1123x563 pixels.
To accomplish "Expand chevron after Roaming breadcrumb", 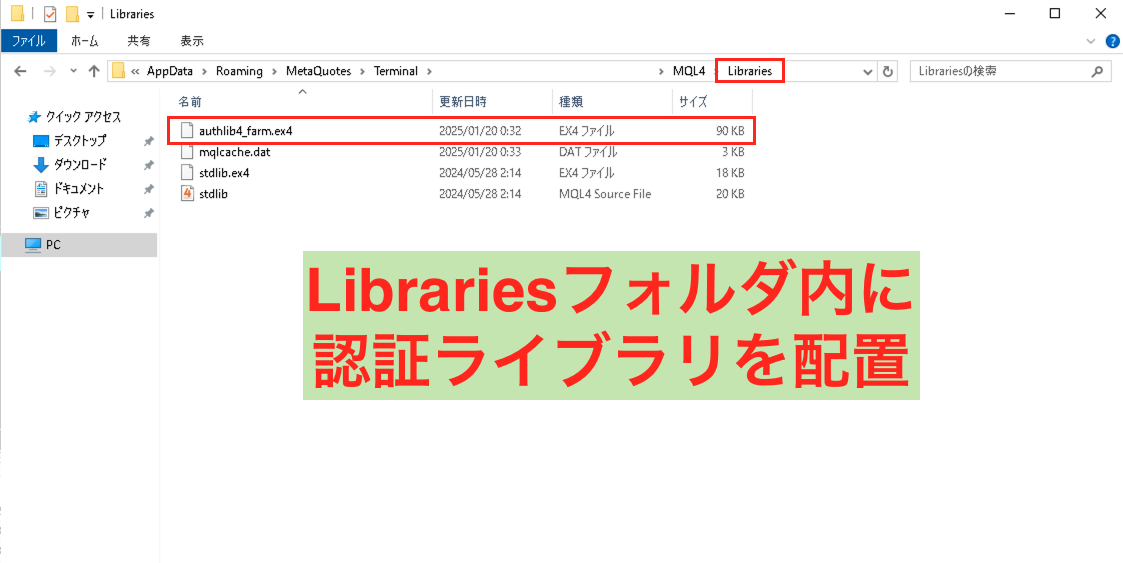I will coord(274,71).
